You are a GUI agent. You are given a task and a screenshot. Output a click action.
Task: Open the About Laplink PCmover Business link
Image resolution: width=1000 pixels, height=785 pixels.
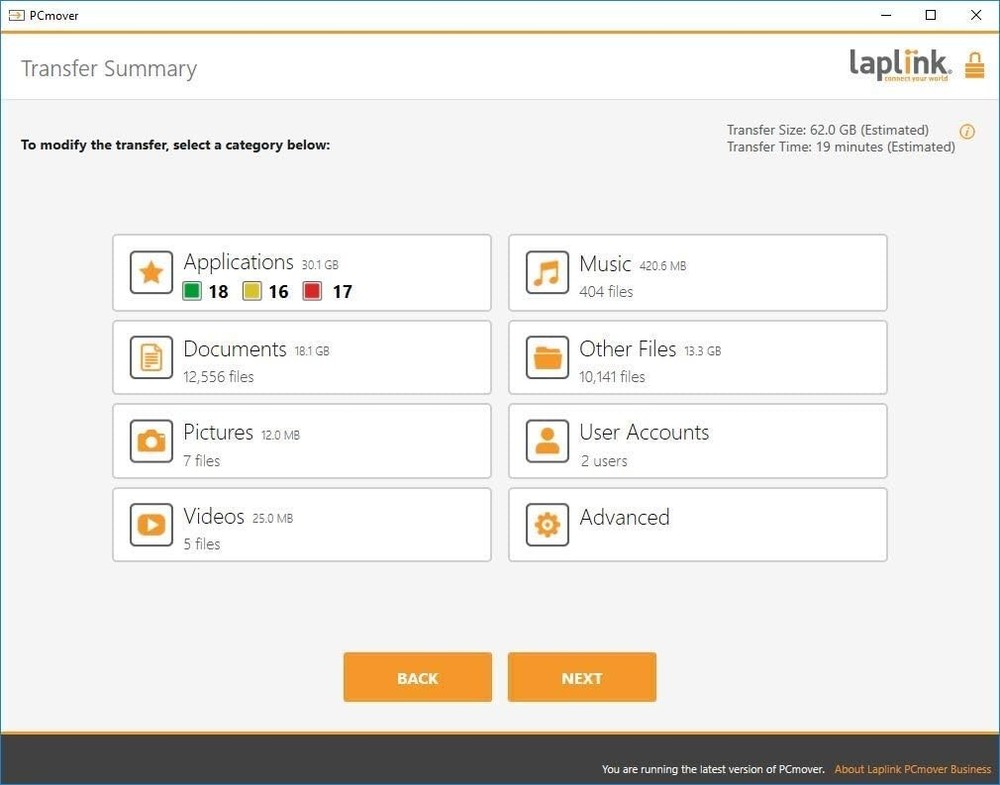pyautogui.click(x=912, y=769)
